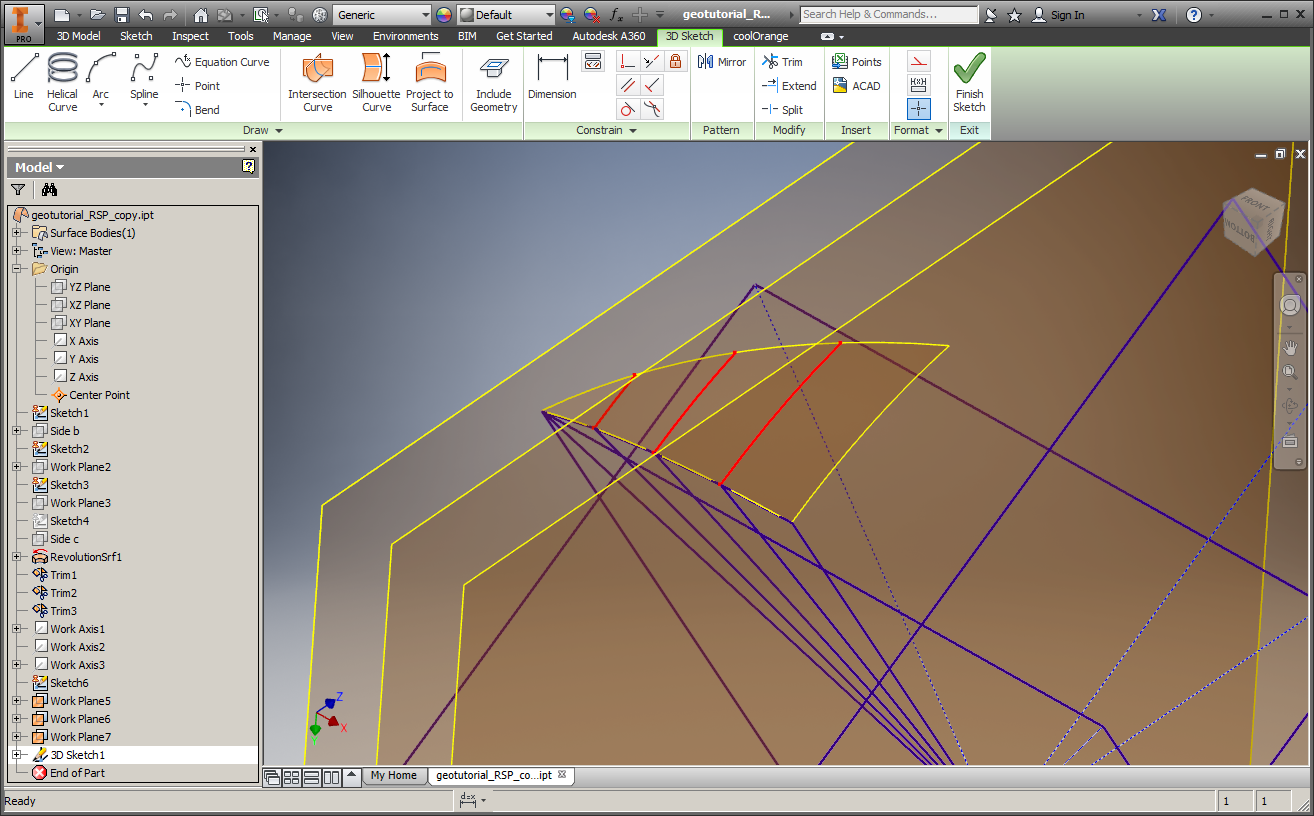The height and width of the screenshot is (816, 1314).
Task: Expand the Draw panel dropdown
Action: 263,130
